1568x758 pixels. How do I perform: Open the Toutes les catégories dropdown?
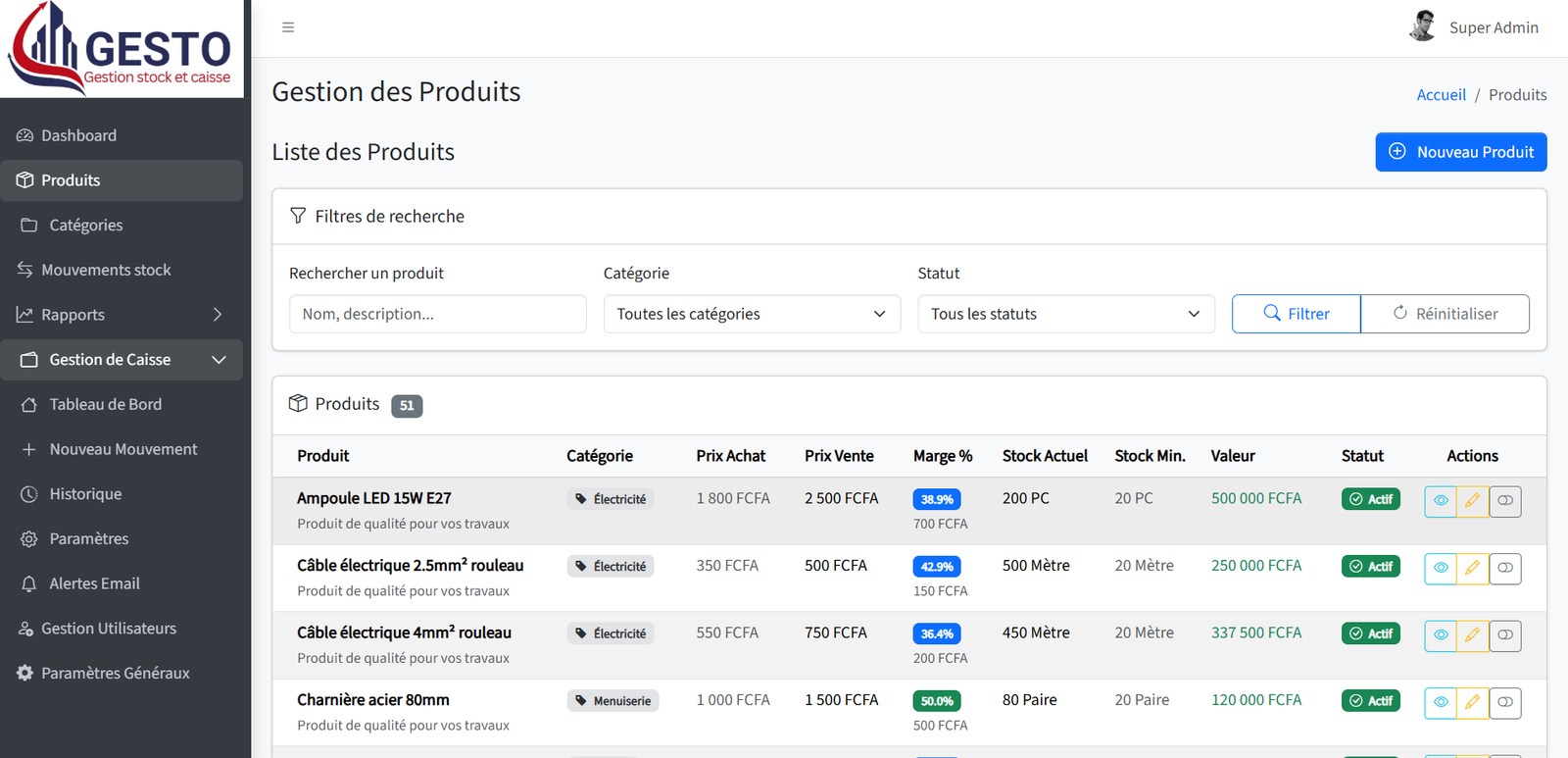(752, 314)
